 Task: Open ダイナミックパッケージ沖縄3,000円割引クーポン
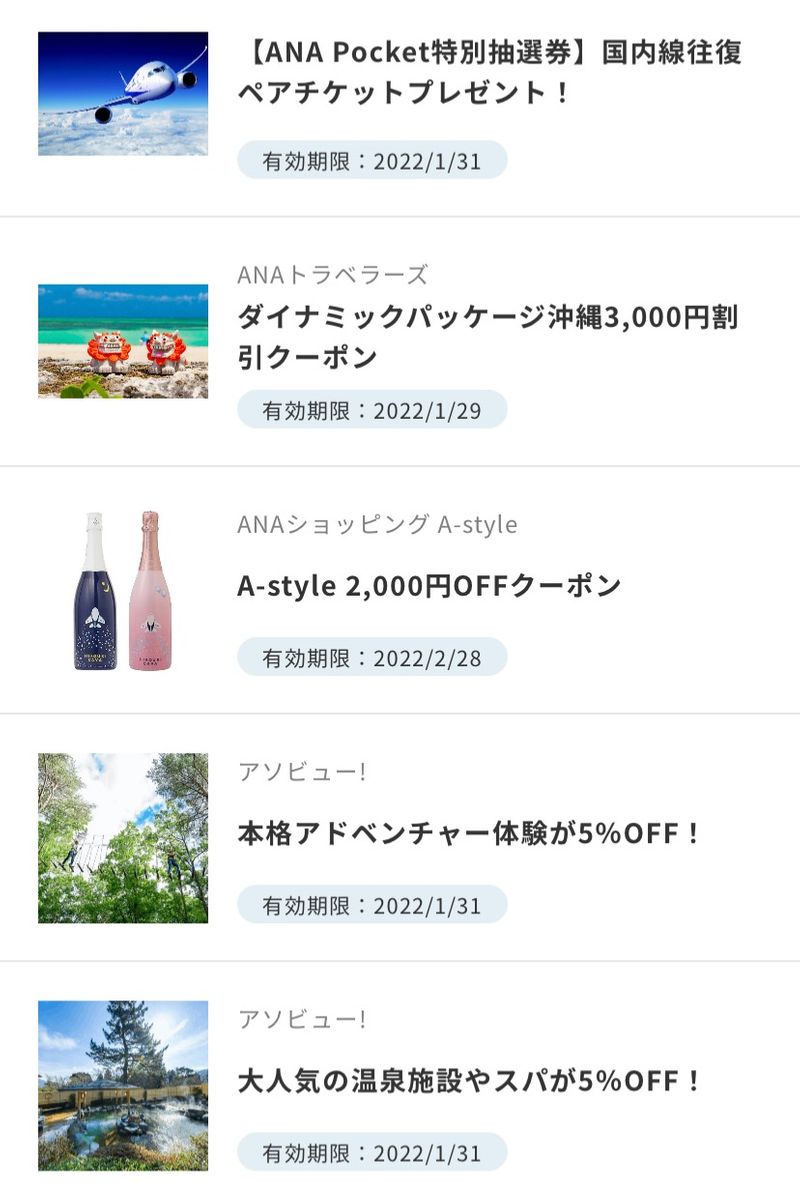tap(488, 337)
